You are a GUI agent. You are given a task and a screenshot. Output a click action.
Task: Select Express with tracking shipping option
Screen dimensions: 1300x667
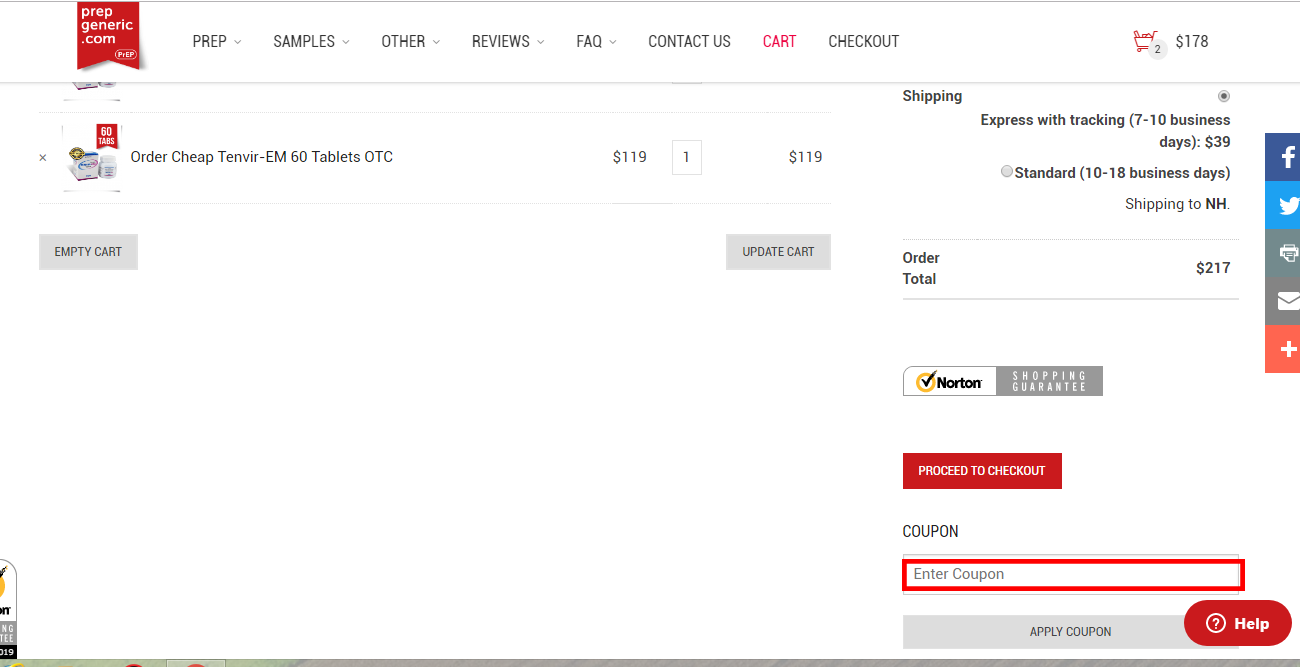1224,97
